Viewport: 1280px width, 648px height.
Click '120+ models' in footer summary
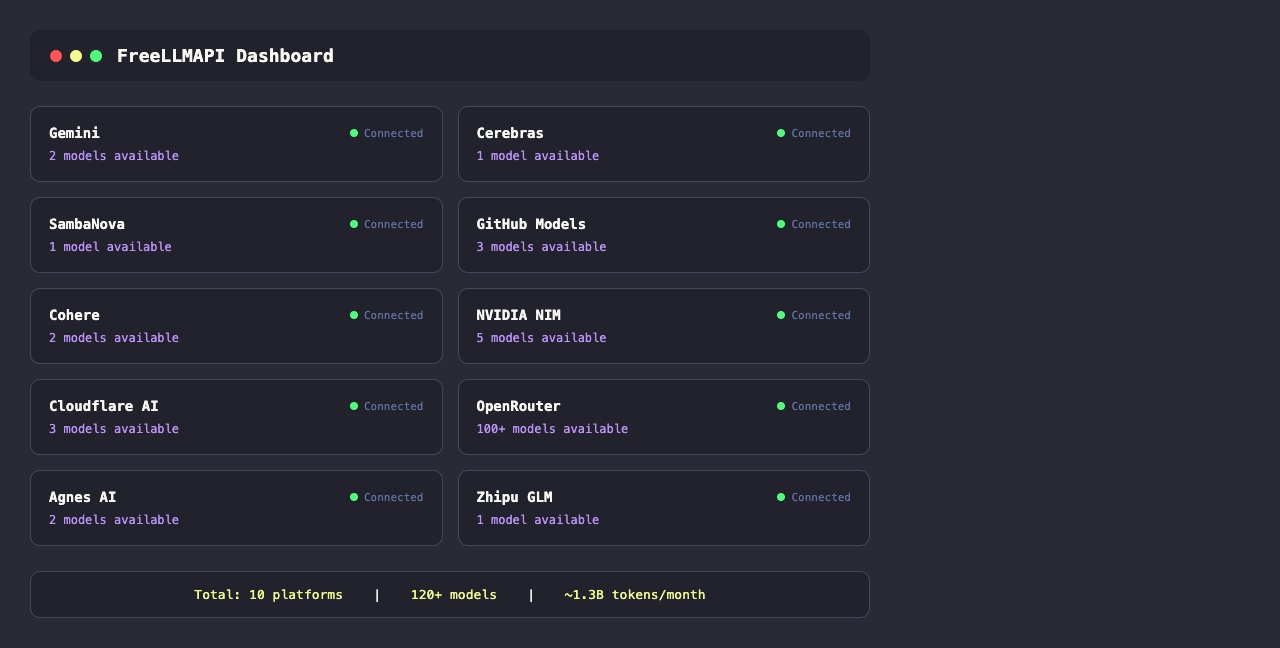(453, 595)
